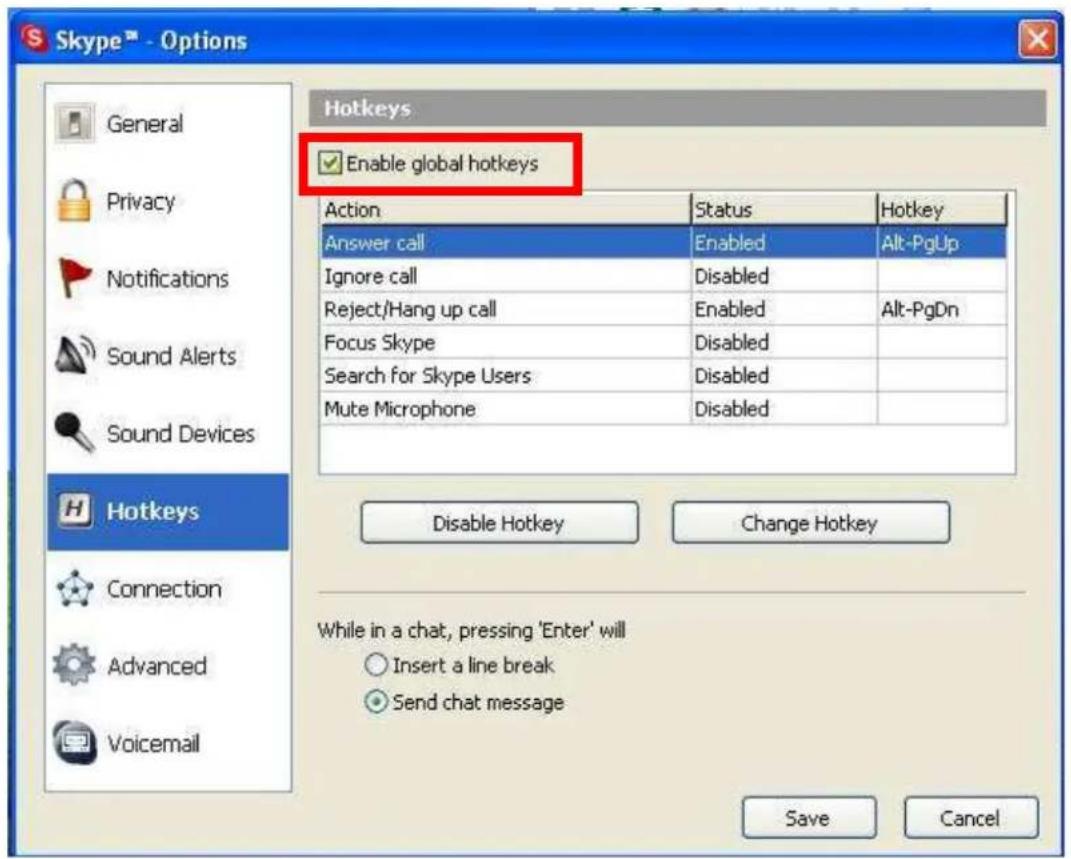
Task: Open the Privacy settings tab
Action: coord(168,201)
